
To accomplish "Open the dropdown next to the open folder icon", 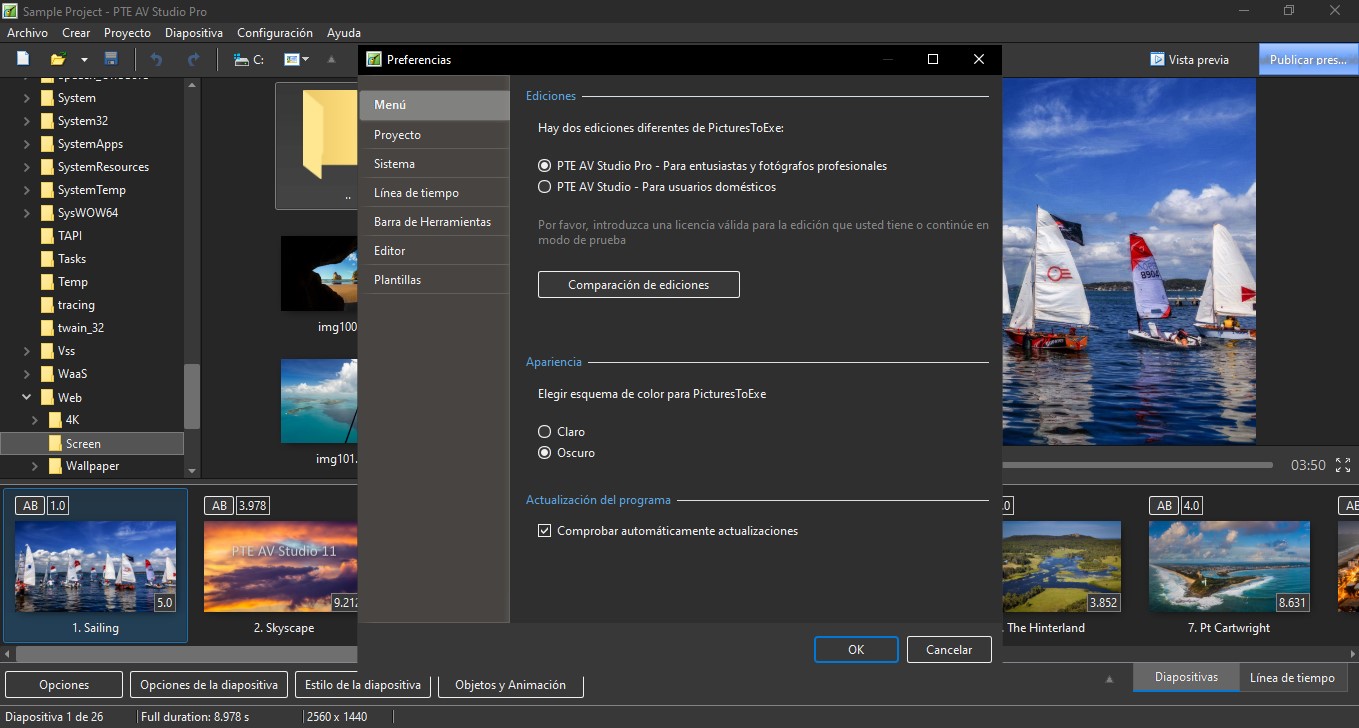I will pyautogui.click(x=82, y=59).
